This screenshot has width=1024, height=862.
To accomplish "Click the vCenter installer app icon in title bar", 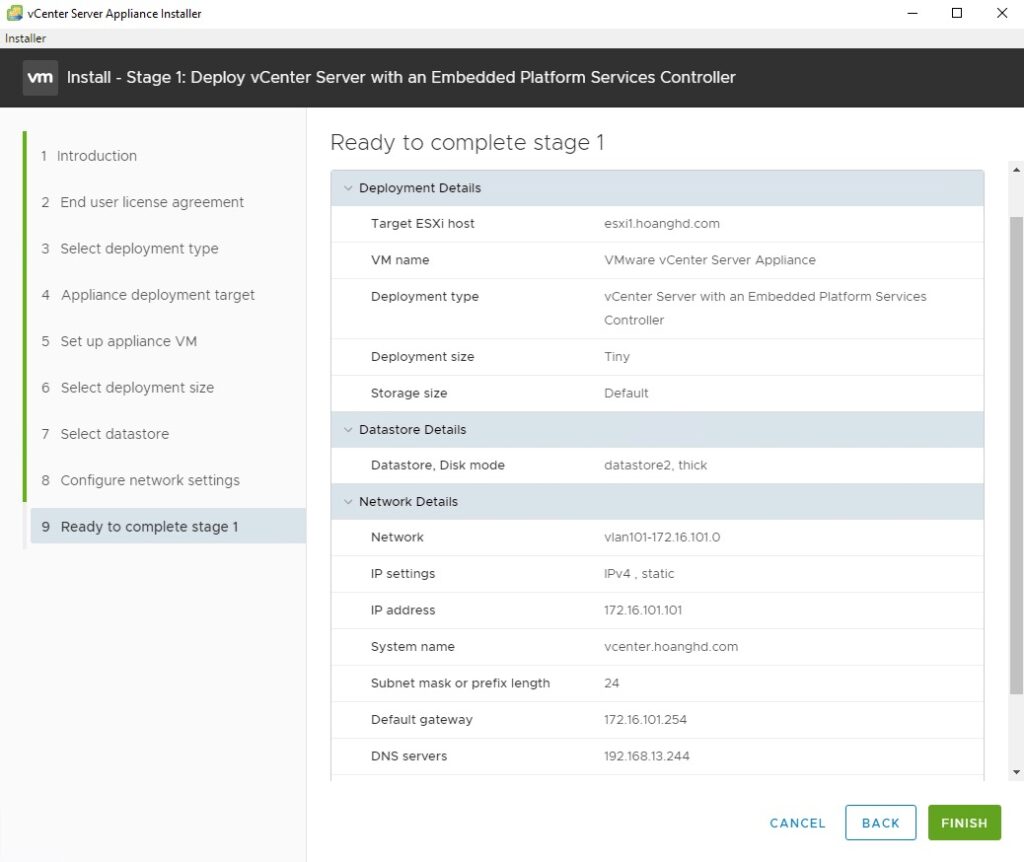I will click(14, 13).
